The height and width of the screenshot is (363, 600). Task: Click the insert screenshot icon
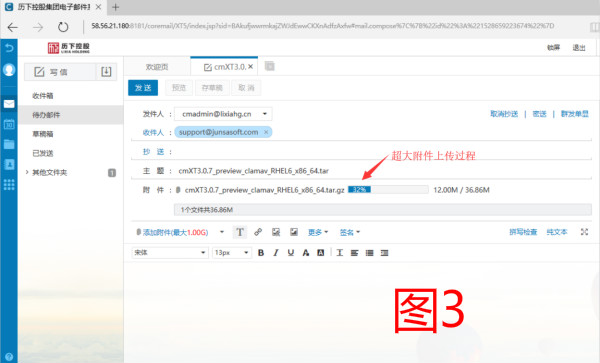tap(276, 232)
